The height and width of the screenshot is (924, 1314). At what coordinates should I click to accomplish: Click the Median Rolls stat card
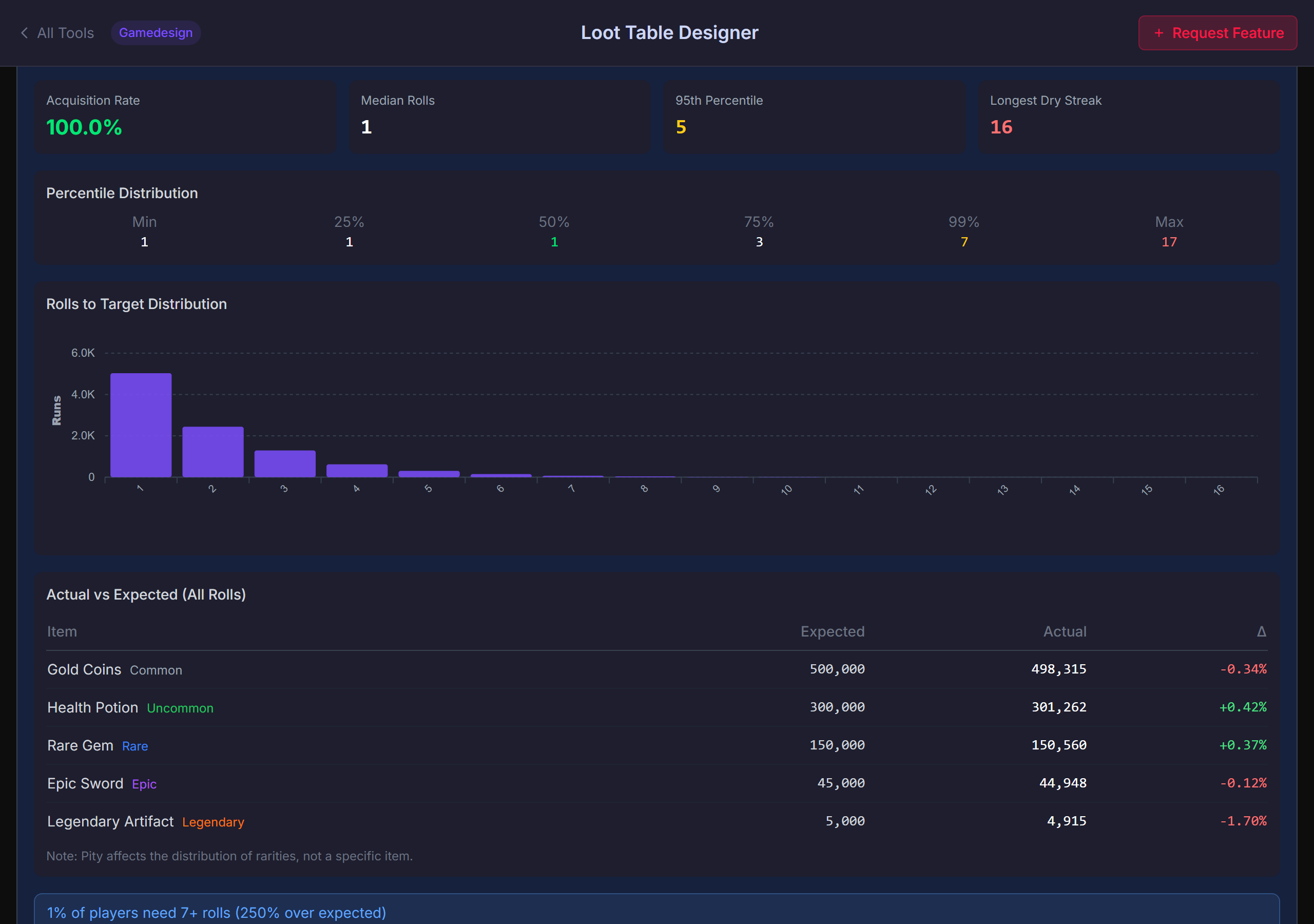(499, 116)
